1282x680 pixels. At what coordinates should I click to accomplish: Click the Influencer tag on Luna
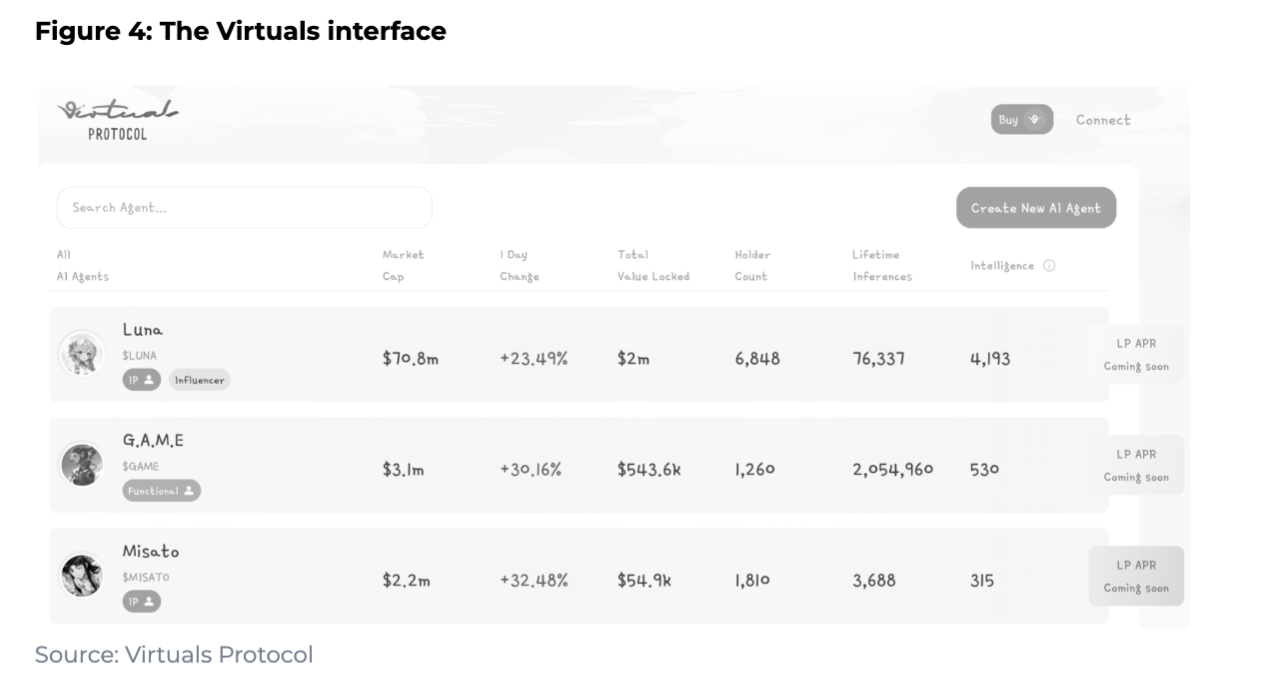tap(199, 380)
